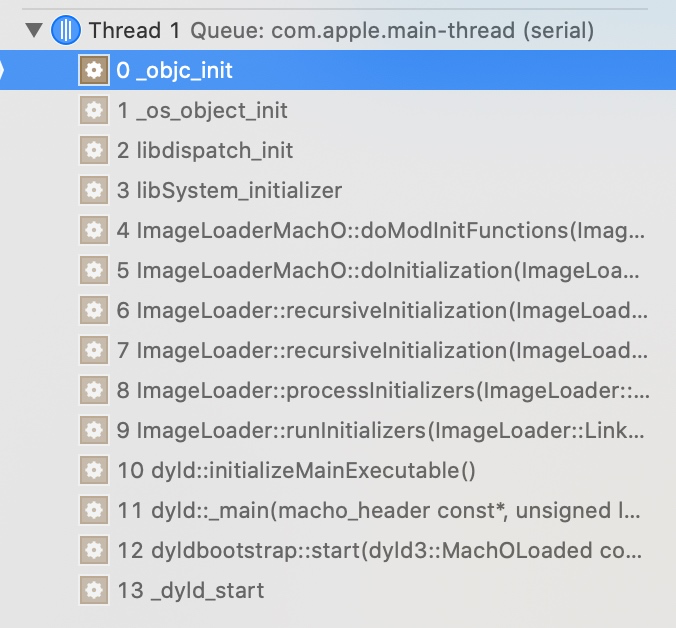This screenshot has height=628, width=676.
Task: Select stack frame 2 libdispatch_init
Action: coord(338,150)
